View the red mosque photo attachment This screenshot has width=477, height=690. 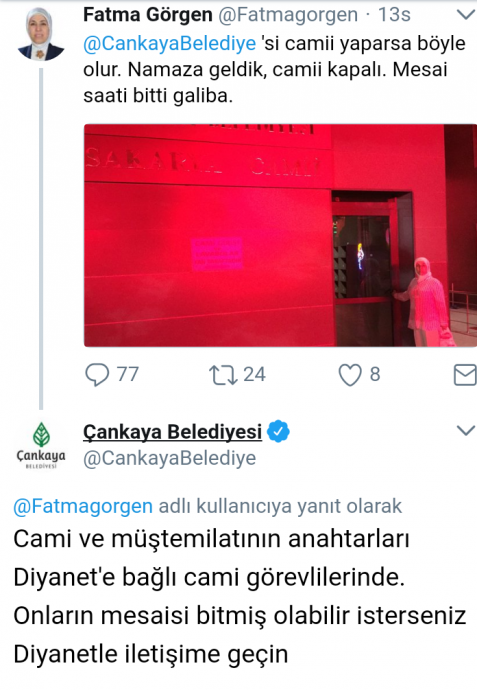(x=280, y=235)
